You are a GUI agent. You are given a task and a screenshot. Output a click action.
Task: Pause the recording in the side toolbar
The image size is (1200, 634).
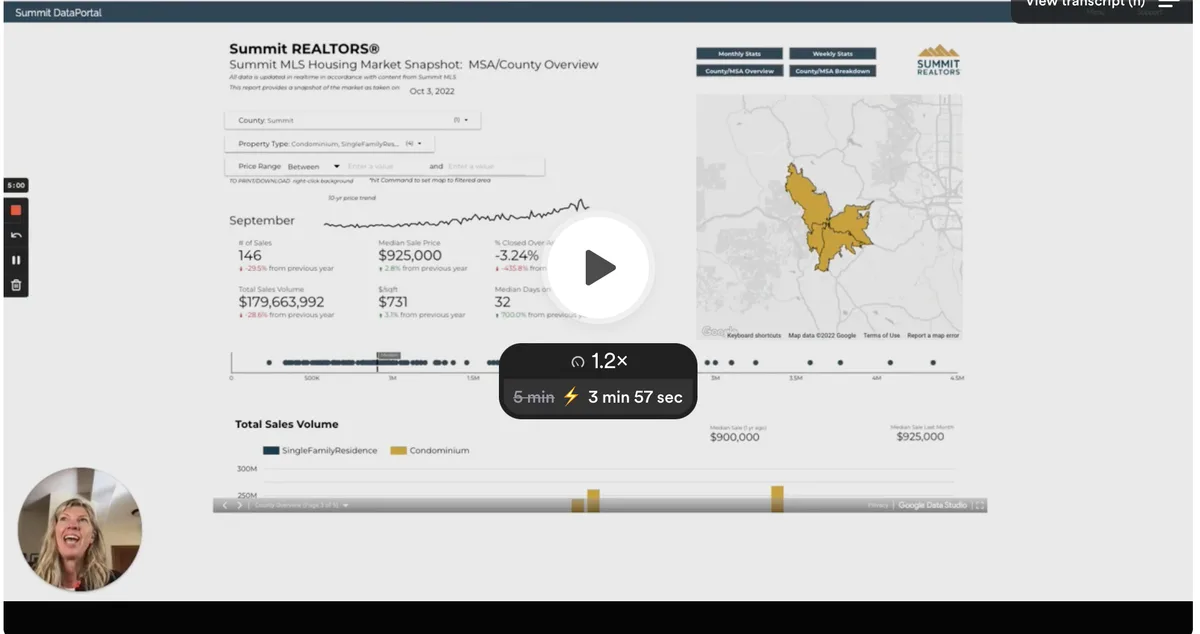[x=16, y=260]
